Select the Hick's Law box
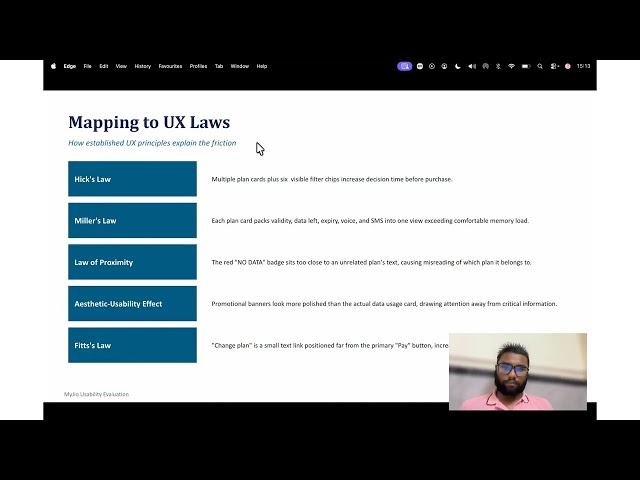 (132, 179)
